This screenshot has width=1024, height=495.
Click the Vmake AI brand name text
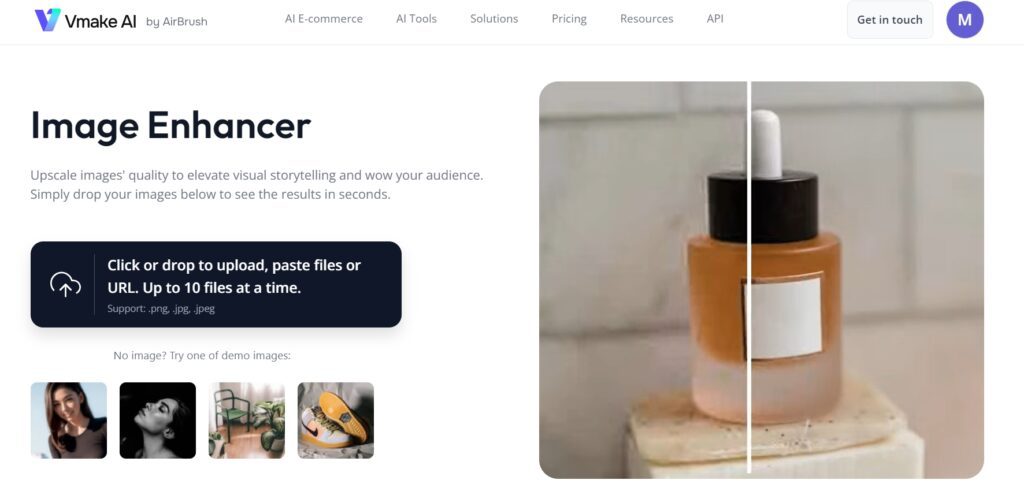tap(101, 21)
